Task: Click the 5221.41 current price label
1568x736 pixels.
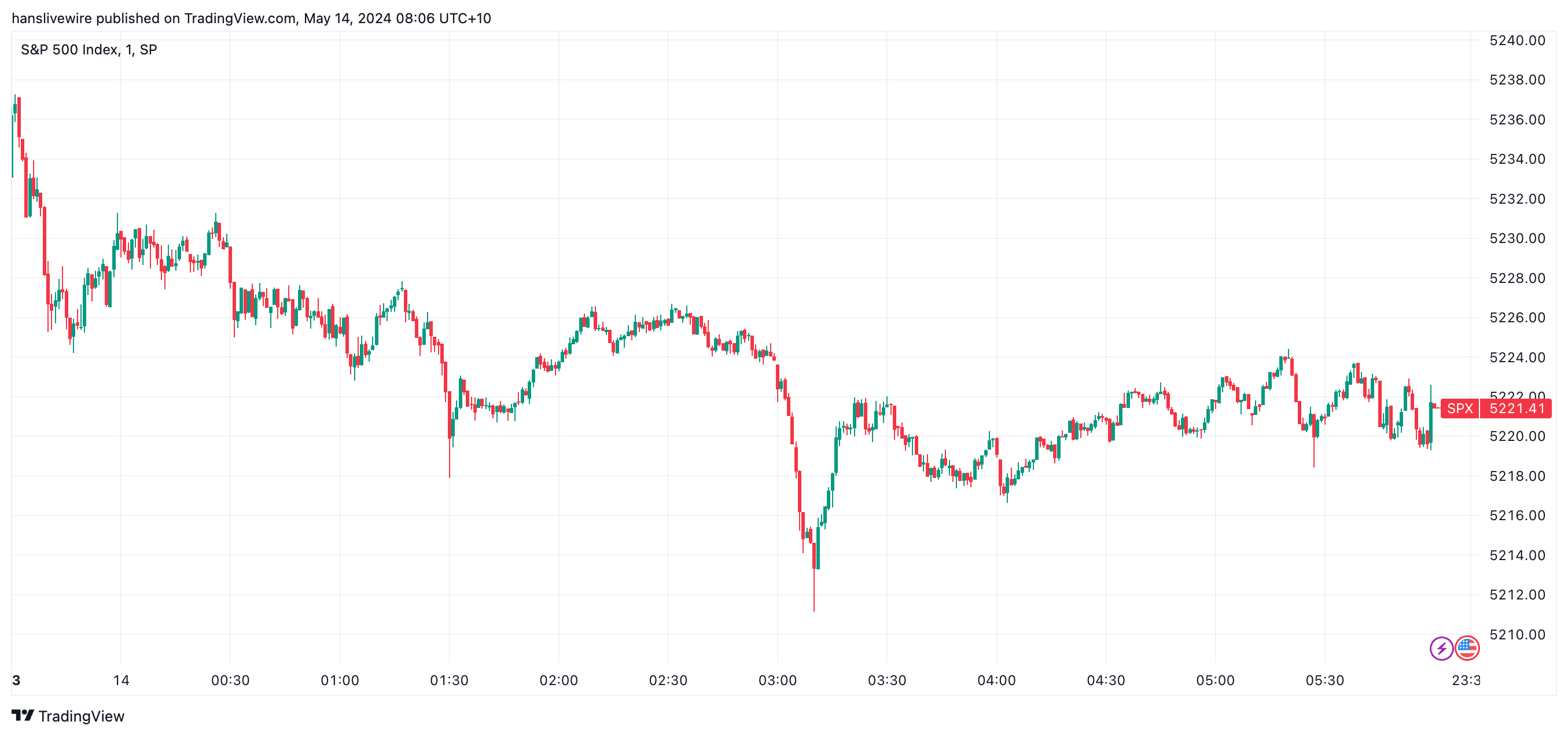Action: coord(1517,409)
